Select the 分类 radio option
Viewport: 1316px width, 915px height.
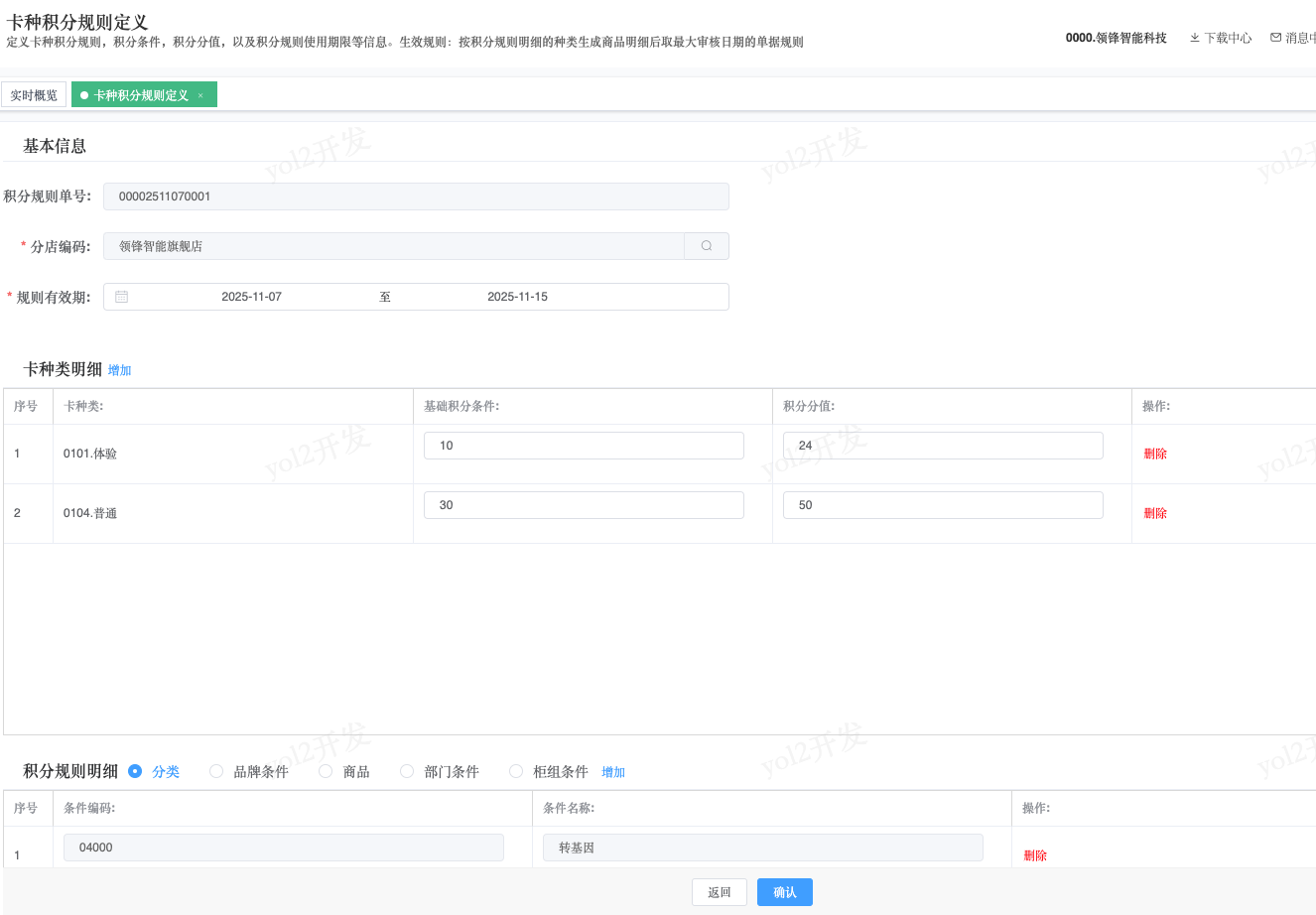click(136, 771)
